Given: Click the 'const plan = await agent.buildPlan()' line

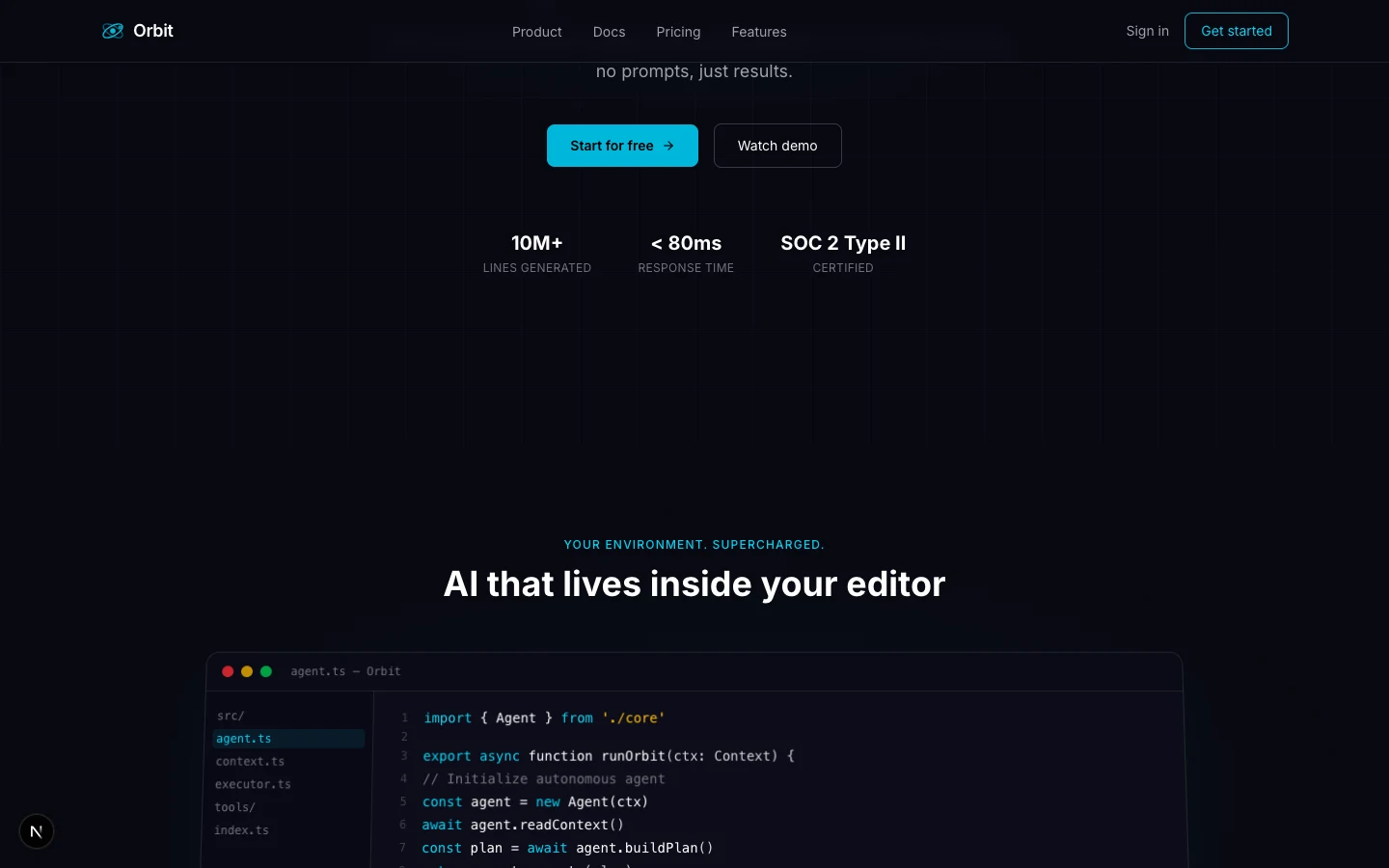Looking at the screenshot, I should (567, 849).
